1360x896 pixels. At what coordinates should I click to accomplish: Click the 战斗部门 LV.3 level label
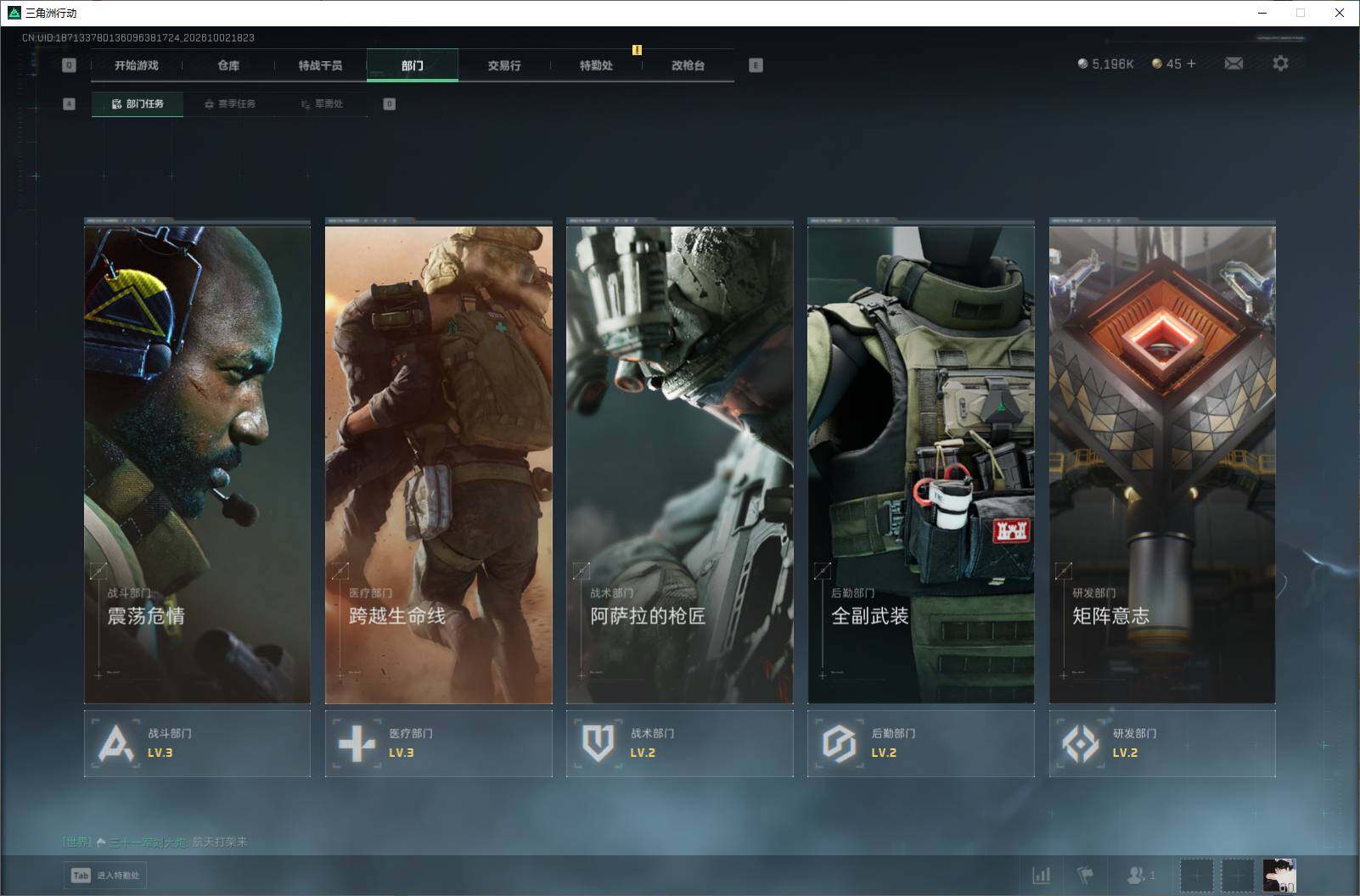160,753
